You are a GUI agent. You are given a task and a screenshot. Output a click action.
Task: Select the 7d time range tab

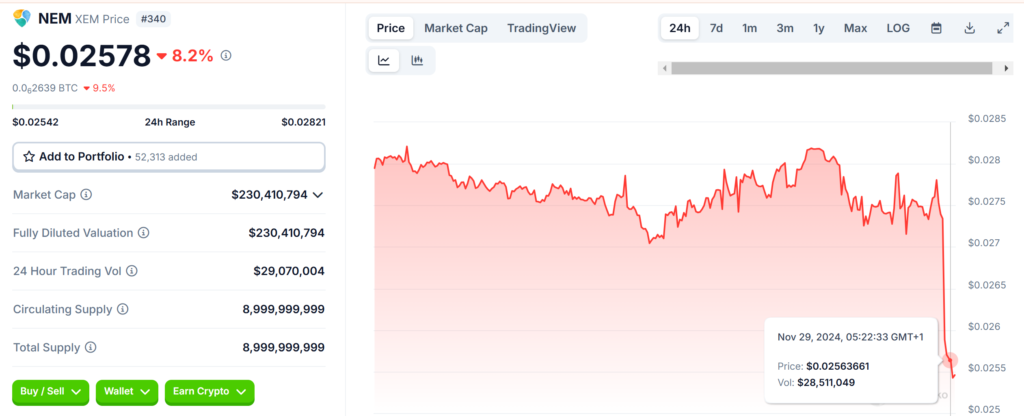point(716,28)
